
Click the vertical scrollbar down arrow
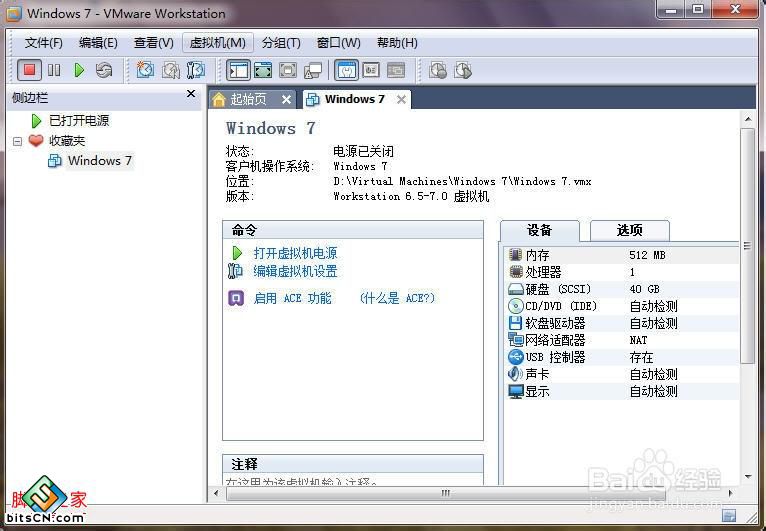(x=748, y=476)
